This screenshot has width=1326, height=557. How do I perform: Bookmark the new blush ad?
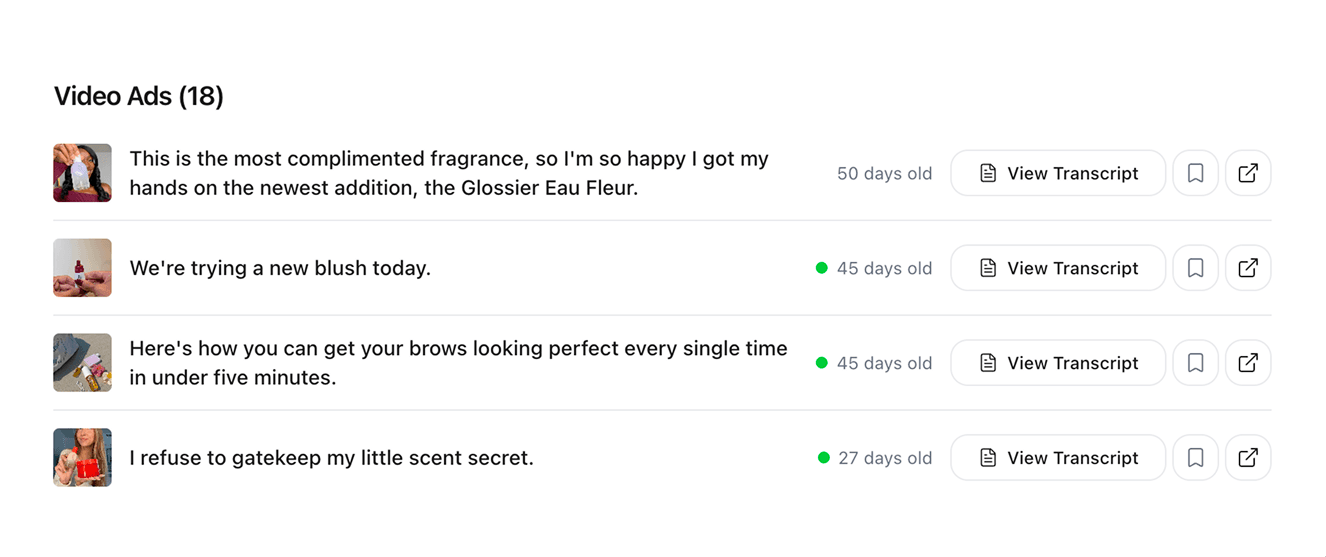(x=1195, y=268)
